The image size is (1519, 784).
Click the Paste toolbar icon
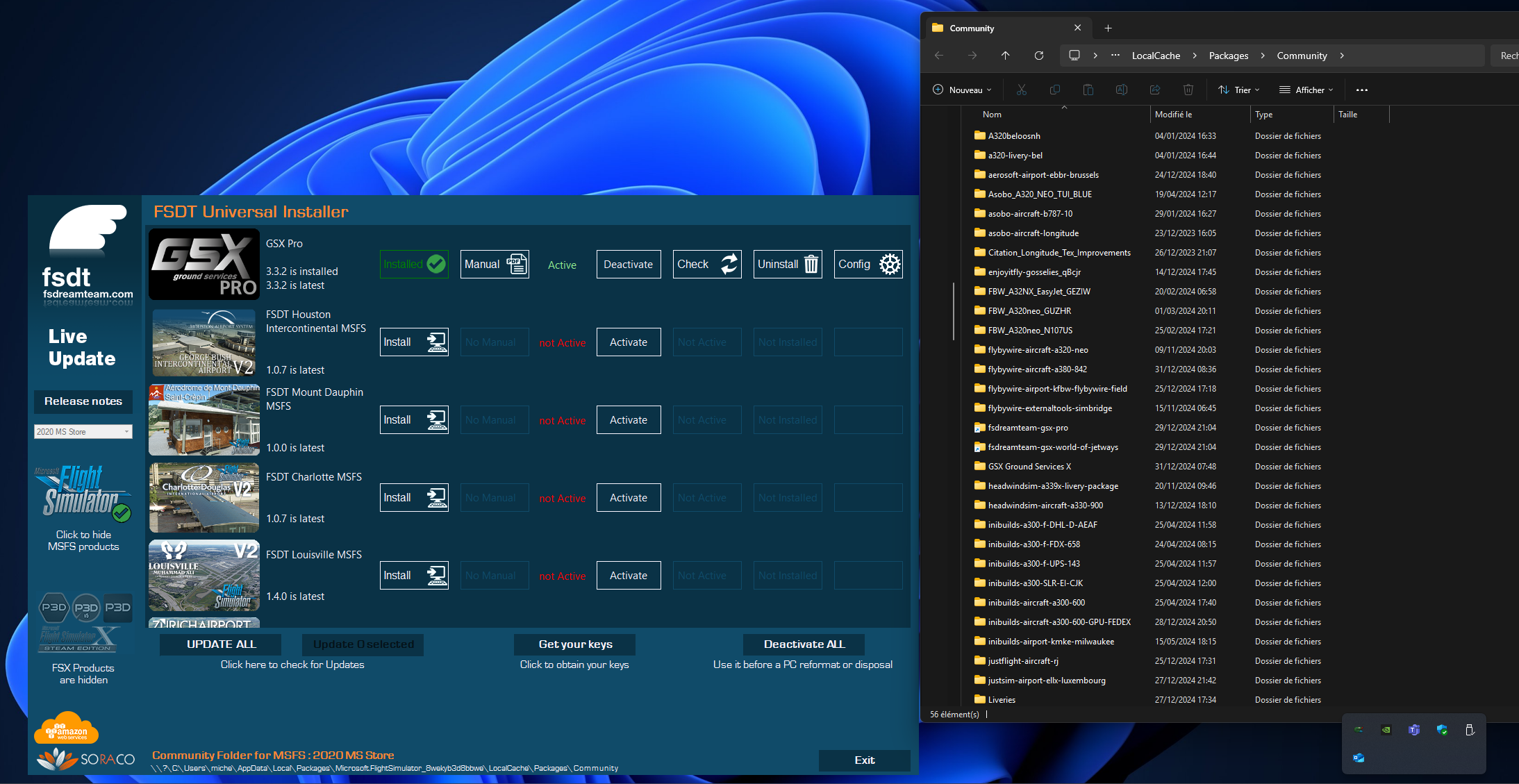[x=1088, y=90]
